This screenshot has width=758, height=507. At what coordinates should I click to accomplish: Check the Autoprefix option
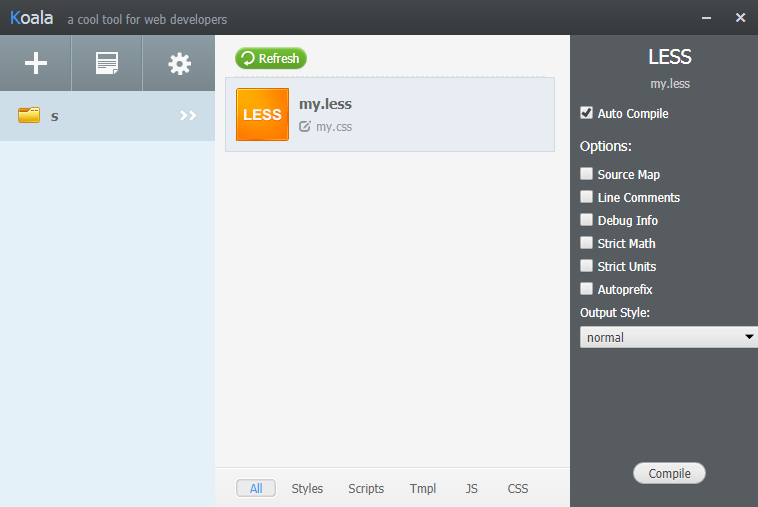(x=587, y=289)
